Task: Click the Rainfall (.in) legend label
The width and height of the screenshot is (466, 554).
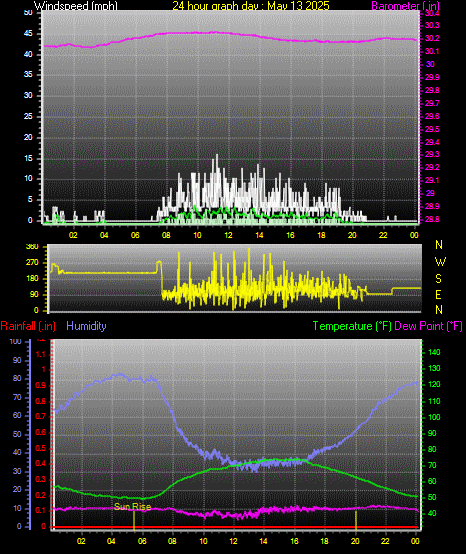Action: [28, 326]
